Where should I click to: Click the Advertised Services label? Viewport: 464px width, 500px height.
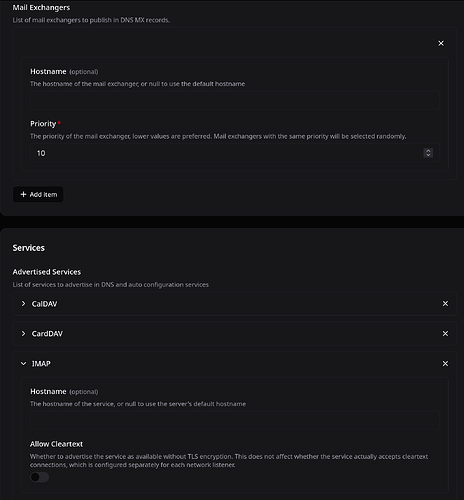pyautogui.click(x=47, y=272)
